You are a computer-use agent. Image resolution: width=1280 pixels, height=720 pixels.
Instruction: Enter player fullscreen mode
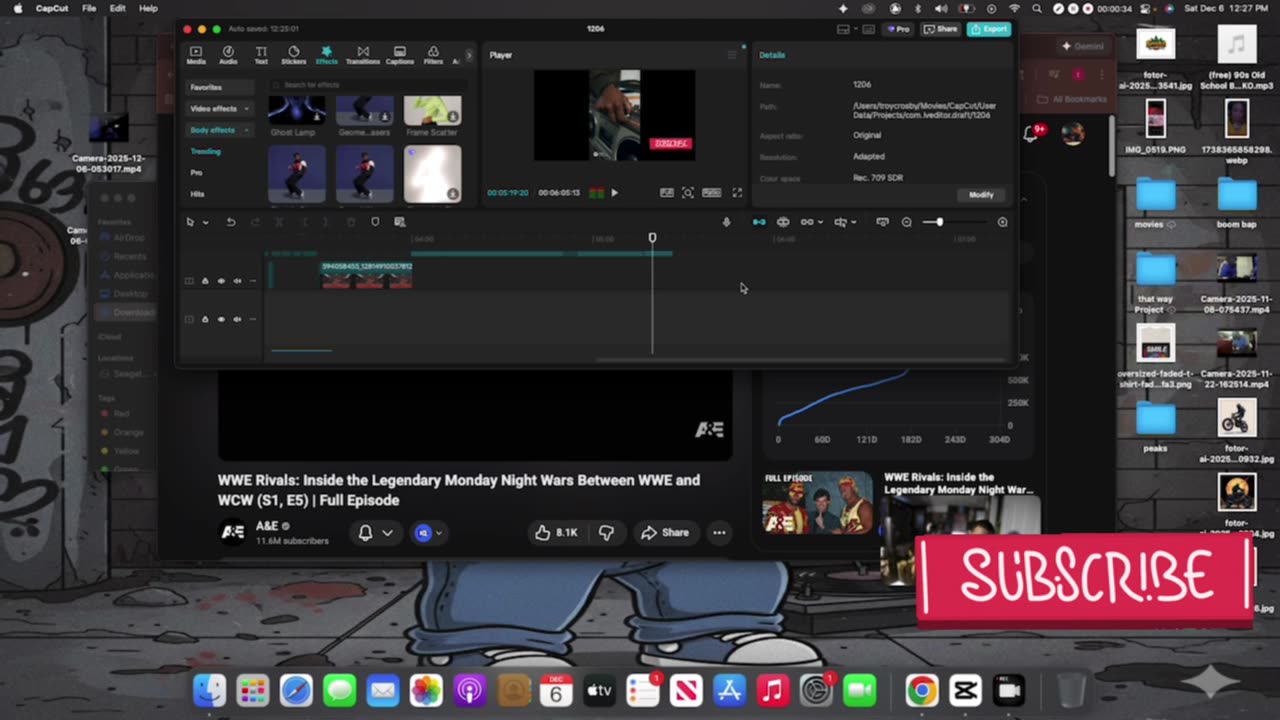pyautogui.click(x=737, y=193)
